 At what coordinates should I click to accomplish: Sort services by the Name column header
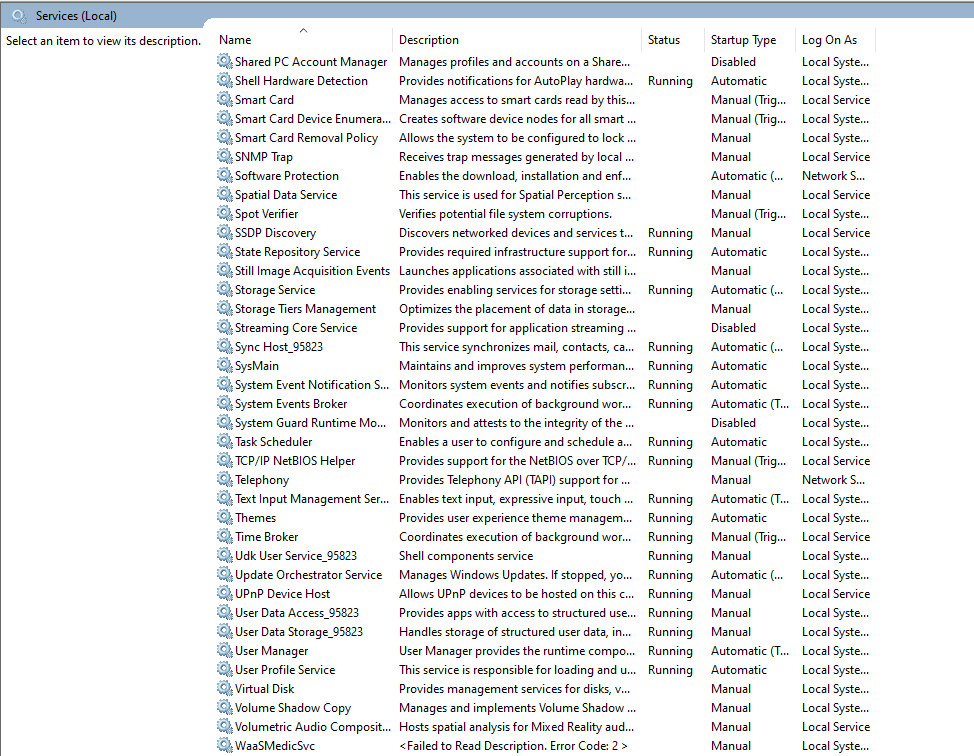tap(235, 40)
